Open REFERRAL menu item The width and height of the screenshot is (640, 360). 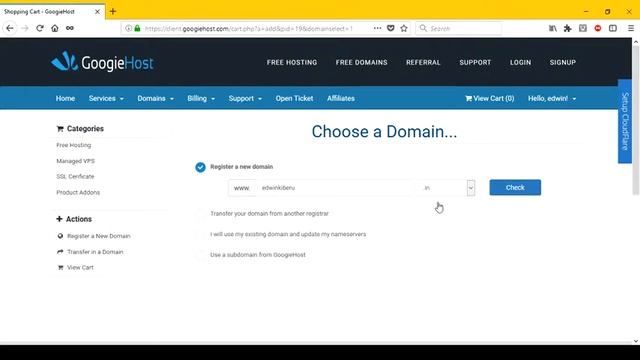point(423,62)
